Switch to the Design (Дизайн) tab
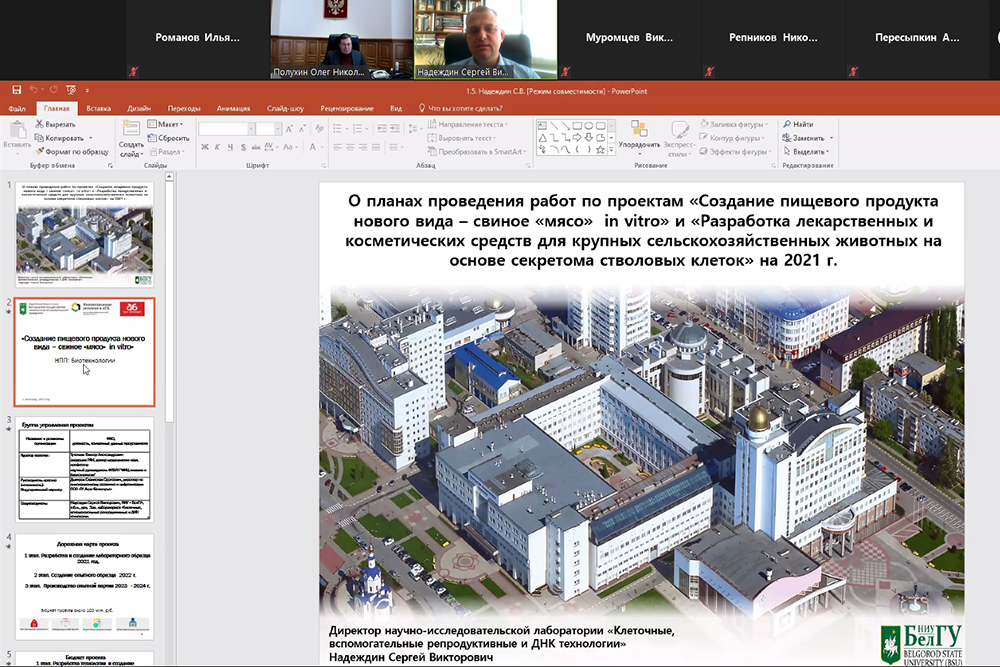This screenshot has width=1000, height=667. click(x=139, y=108)
